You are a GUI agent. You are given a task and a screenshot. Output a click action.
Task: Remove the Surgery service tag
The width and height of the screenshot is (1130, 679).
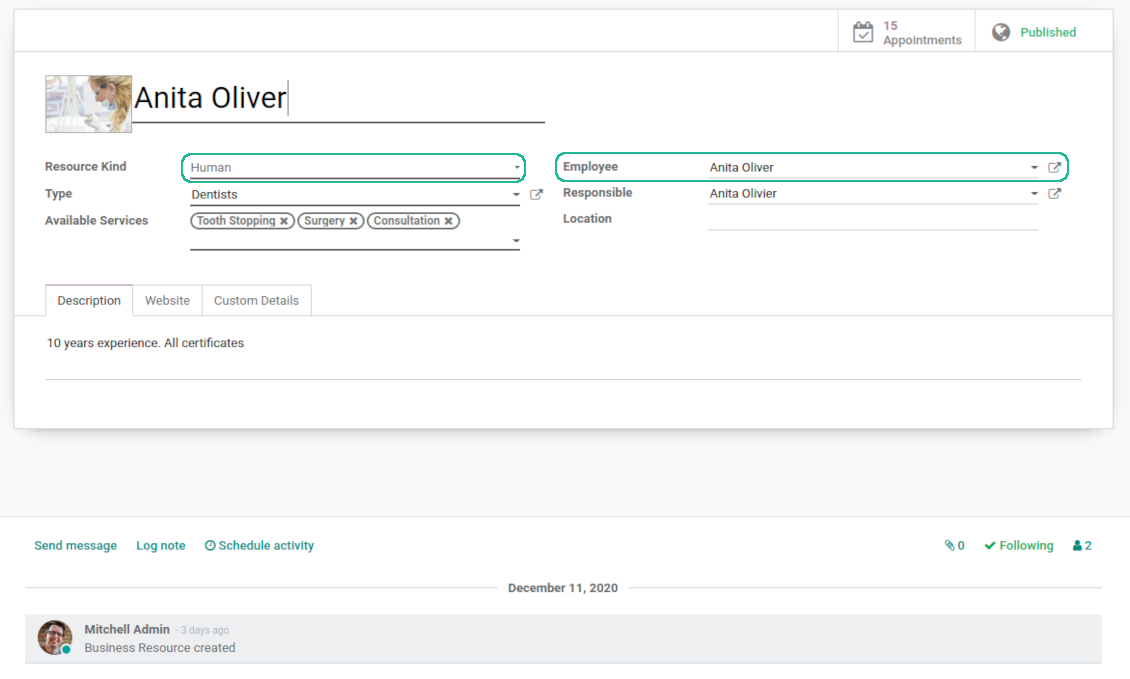(353, 221)
